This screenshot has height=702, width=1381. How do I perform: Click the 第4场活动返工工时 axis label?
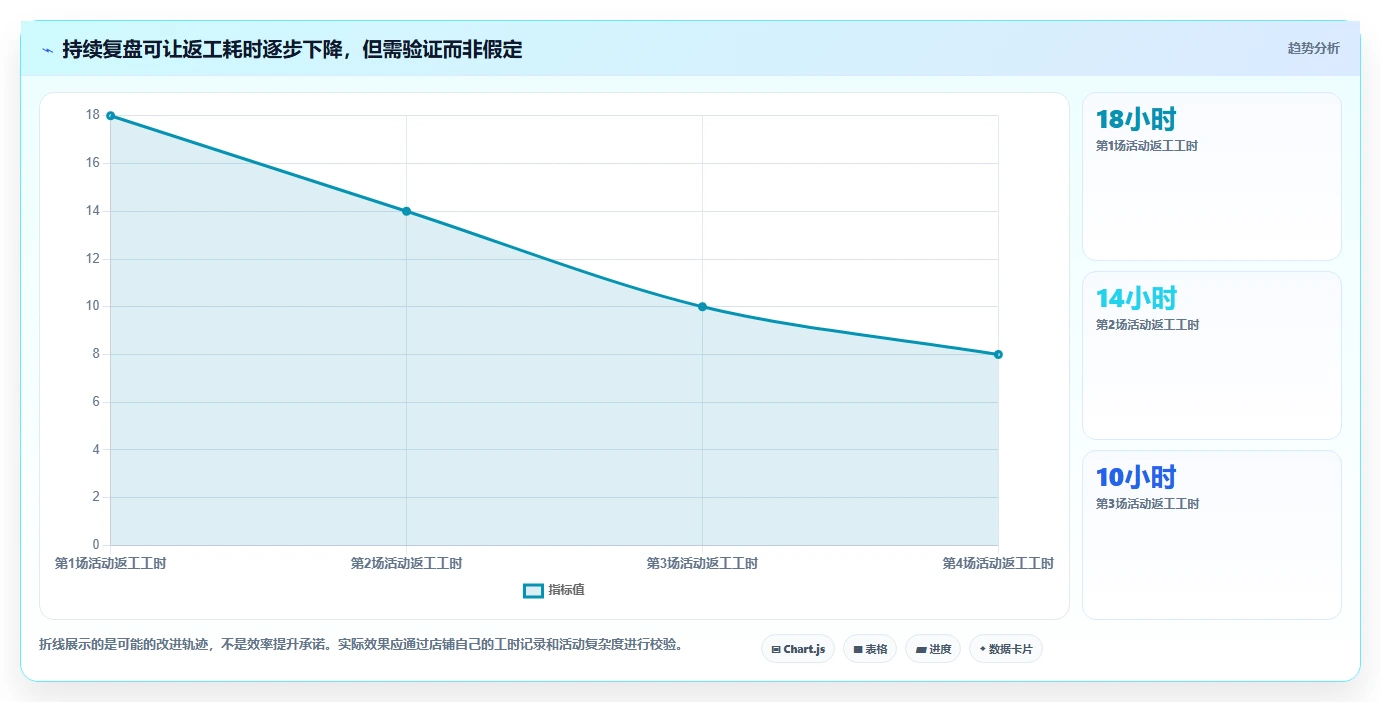[x=998, y=564]
